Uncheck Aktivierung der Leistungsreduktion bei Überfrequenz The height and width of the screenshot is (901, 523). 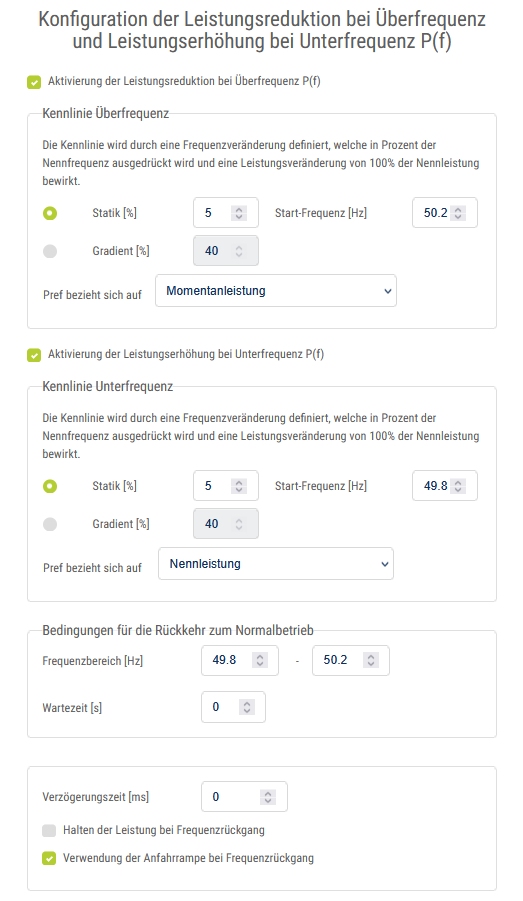click(x=34, y=82)
